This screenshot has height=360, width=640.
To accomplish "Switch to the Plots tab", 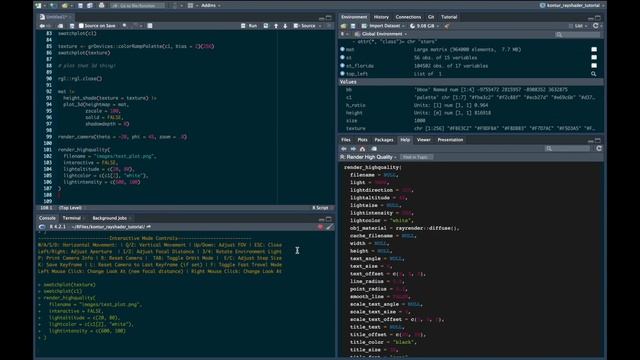I will point(362,140).
